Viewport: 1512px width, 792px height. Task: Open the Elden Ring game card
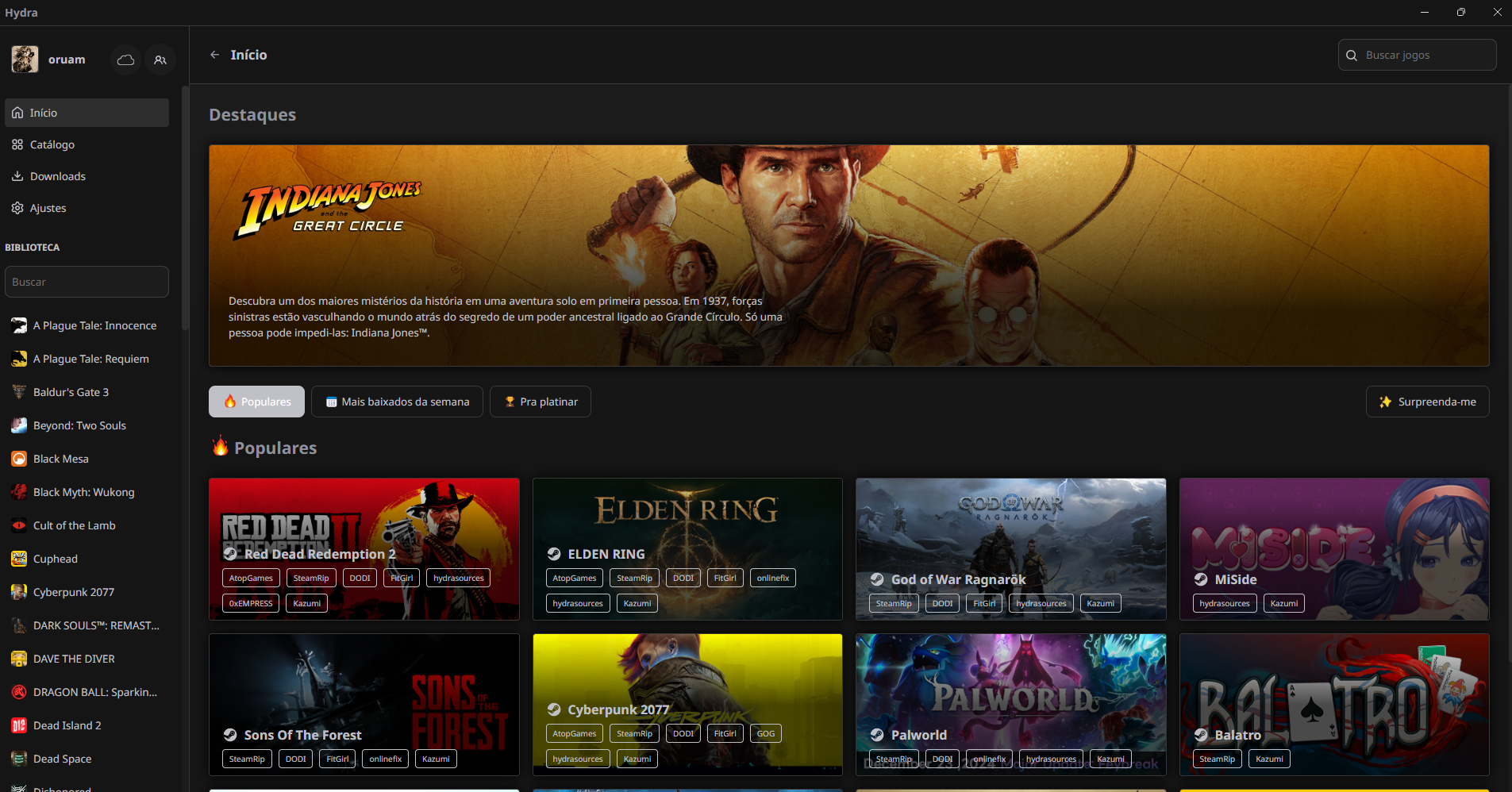pyautogui.click(x=687, y=524)
